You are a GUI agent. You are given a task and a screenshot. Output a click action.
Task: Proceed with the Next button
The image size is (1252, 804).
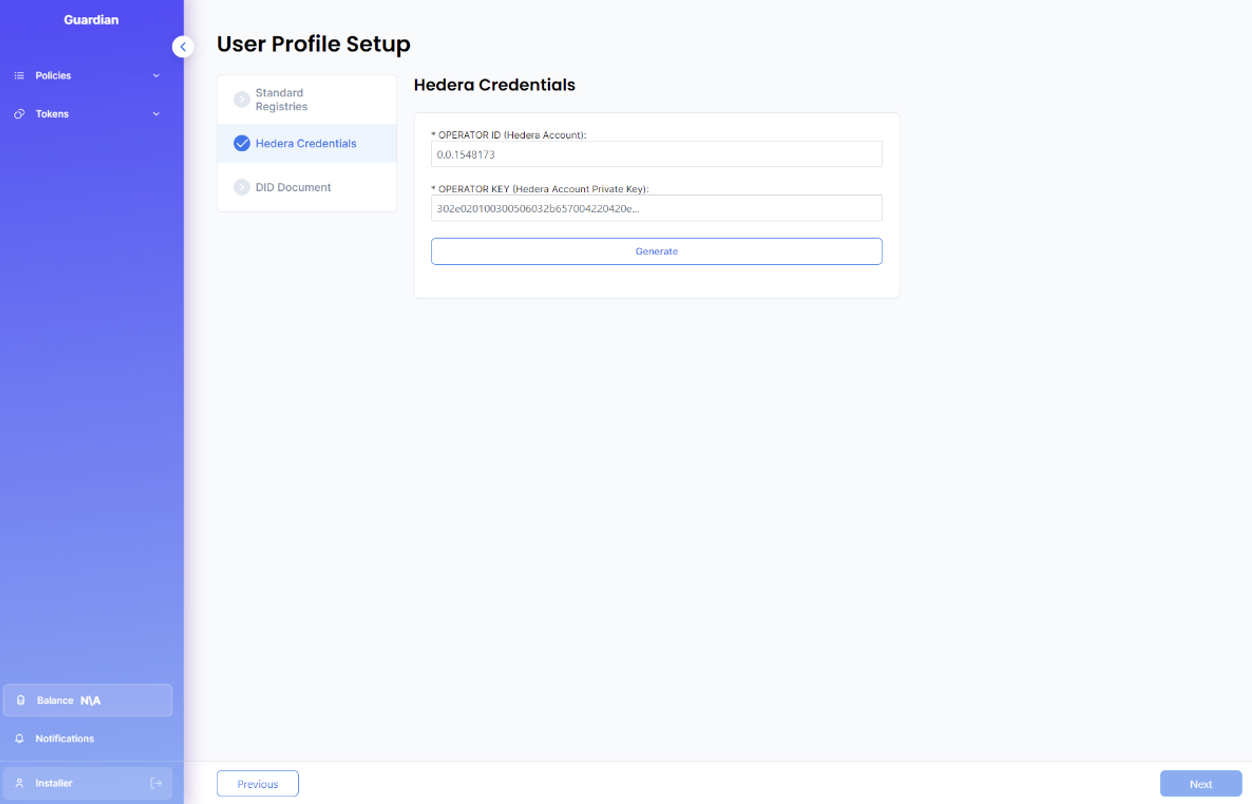pos(1200,784)
